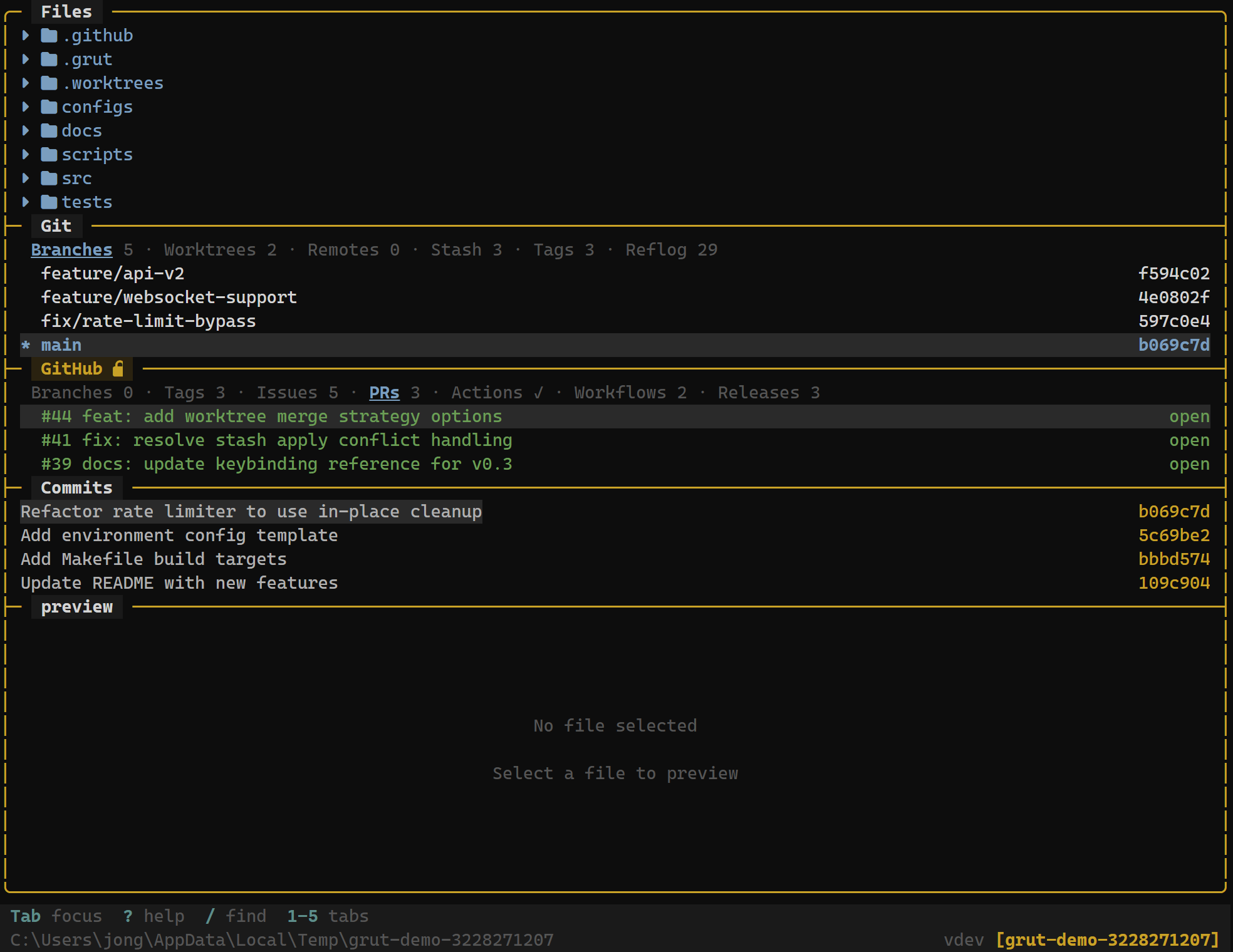The width and height of the screenshot is (1233, 952).
Task: Expand the src folder arrow
Action: (x=26, y=178)
